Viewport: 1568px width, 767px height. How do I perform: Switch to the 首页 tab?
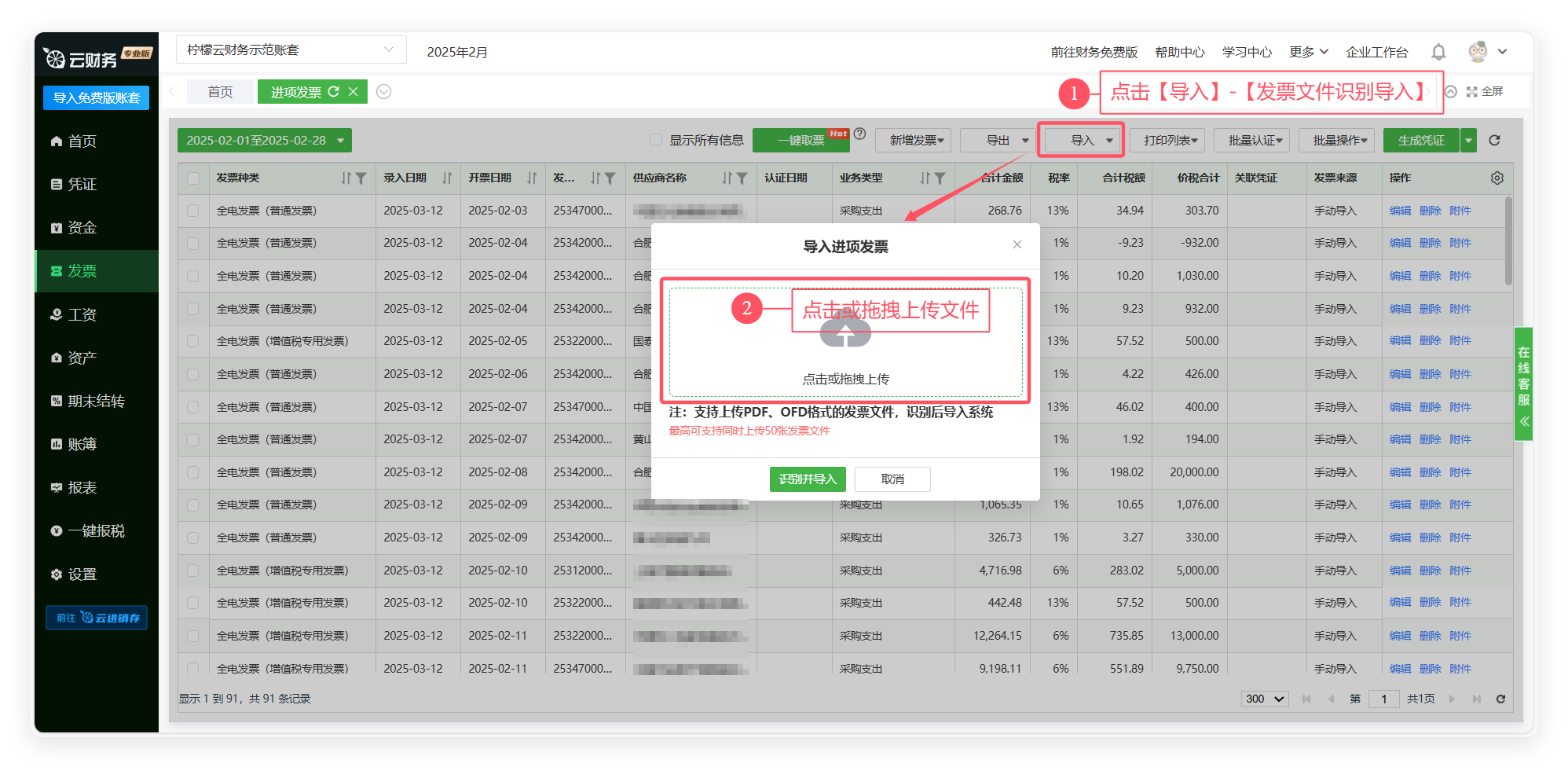220,92
